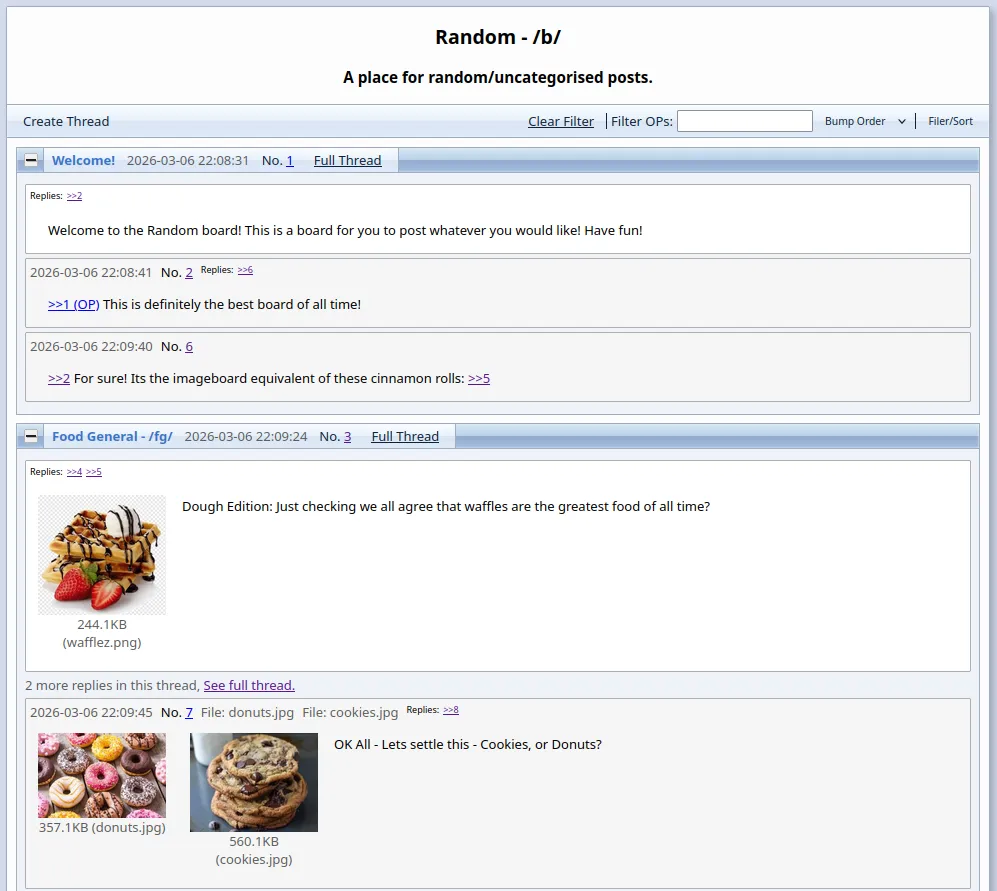
Task: Click post number 3 link
Action: click(x=347, y=436)
